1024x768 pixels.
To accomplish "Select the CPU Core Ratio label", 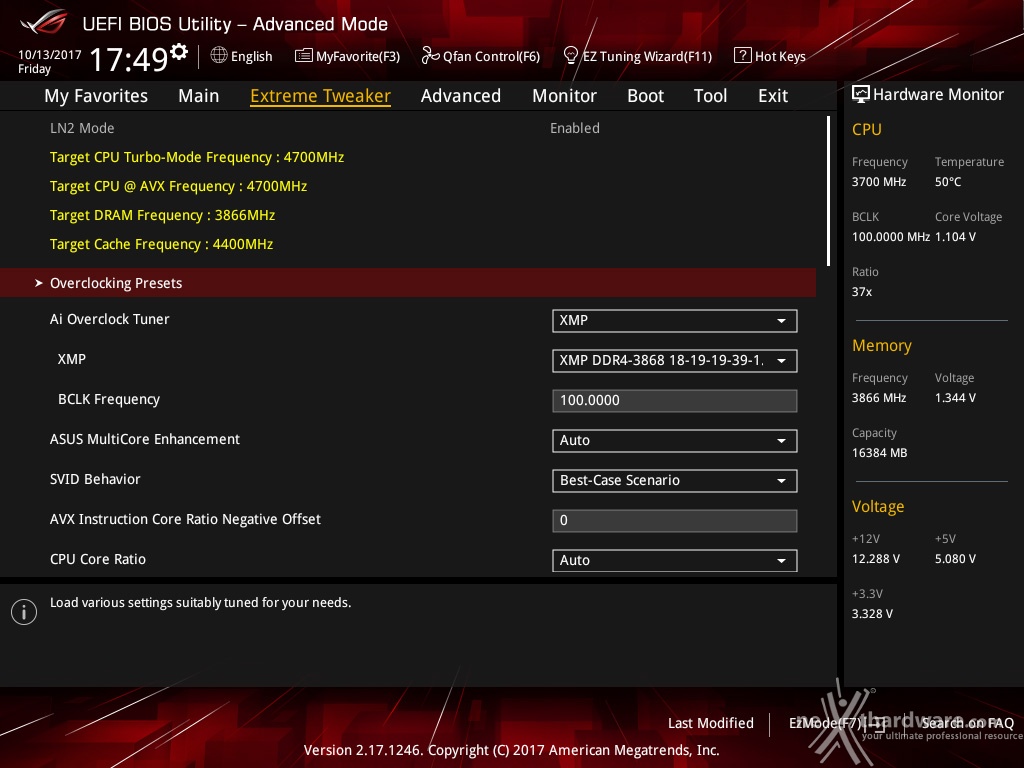I will point(98,559).
